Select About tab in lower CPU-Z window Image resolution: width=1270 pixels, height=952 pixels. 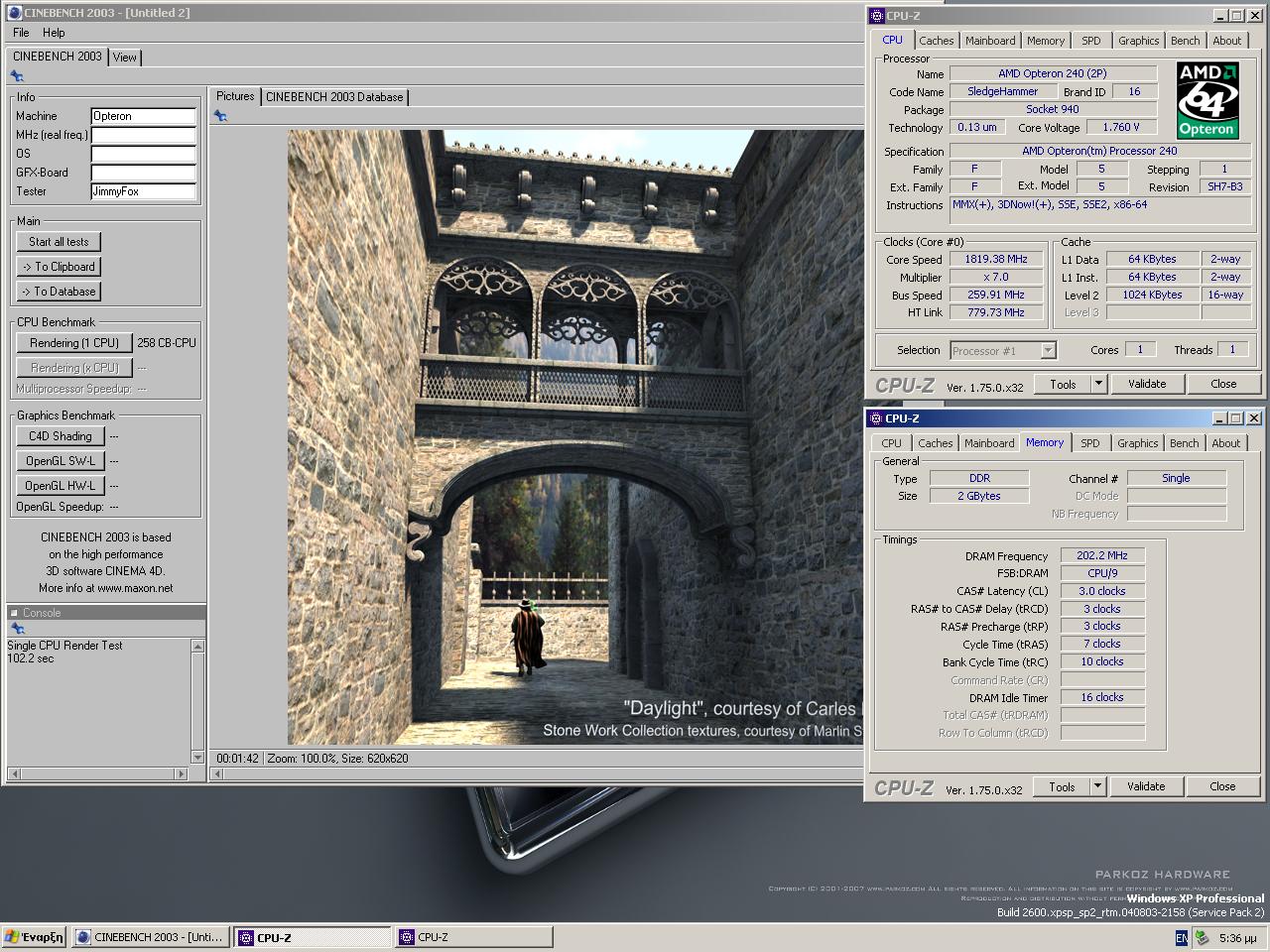point(1226,443)
